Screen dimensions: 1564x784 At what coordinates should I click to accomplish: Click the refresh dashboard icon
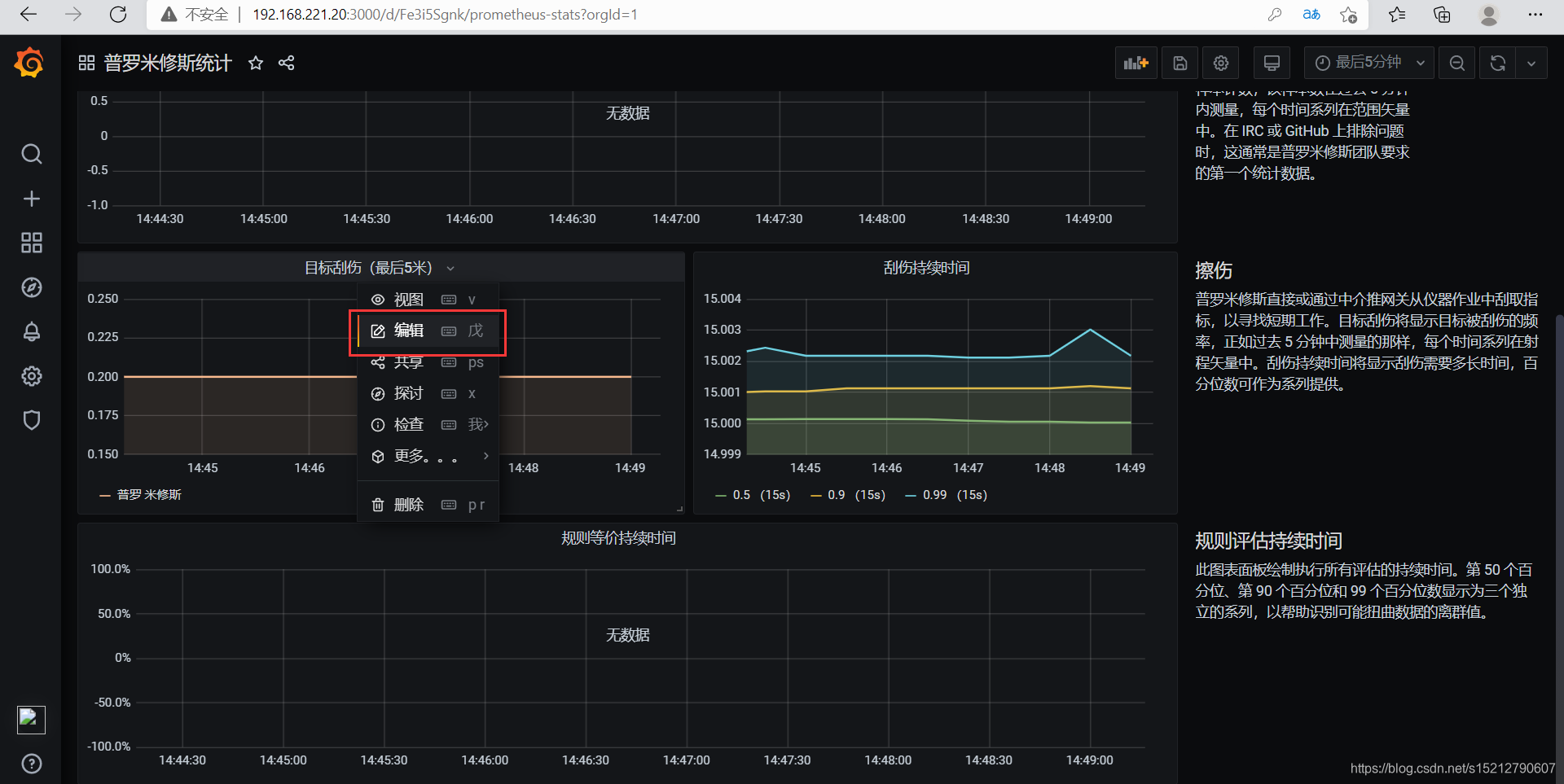coord(1497,63)
